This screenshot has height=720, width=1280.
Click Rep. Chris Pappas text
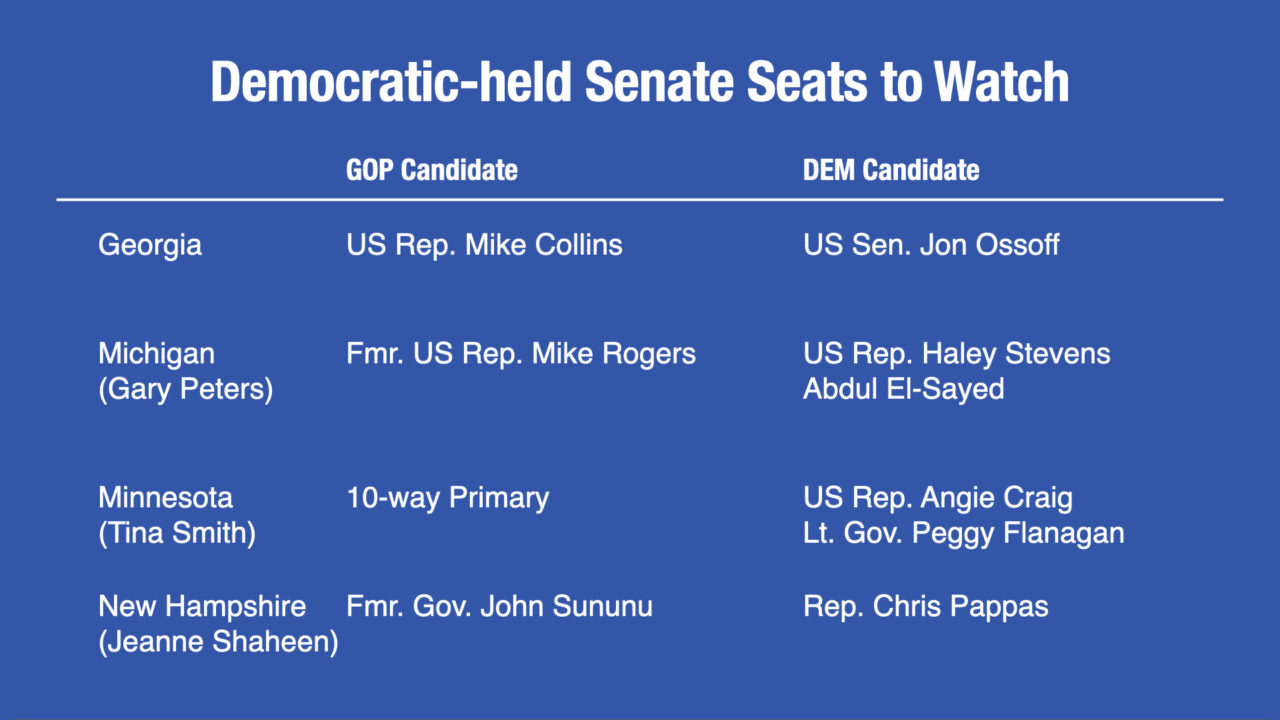click(926, 606)
